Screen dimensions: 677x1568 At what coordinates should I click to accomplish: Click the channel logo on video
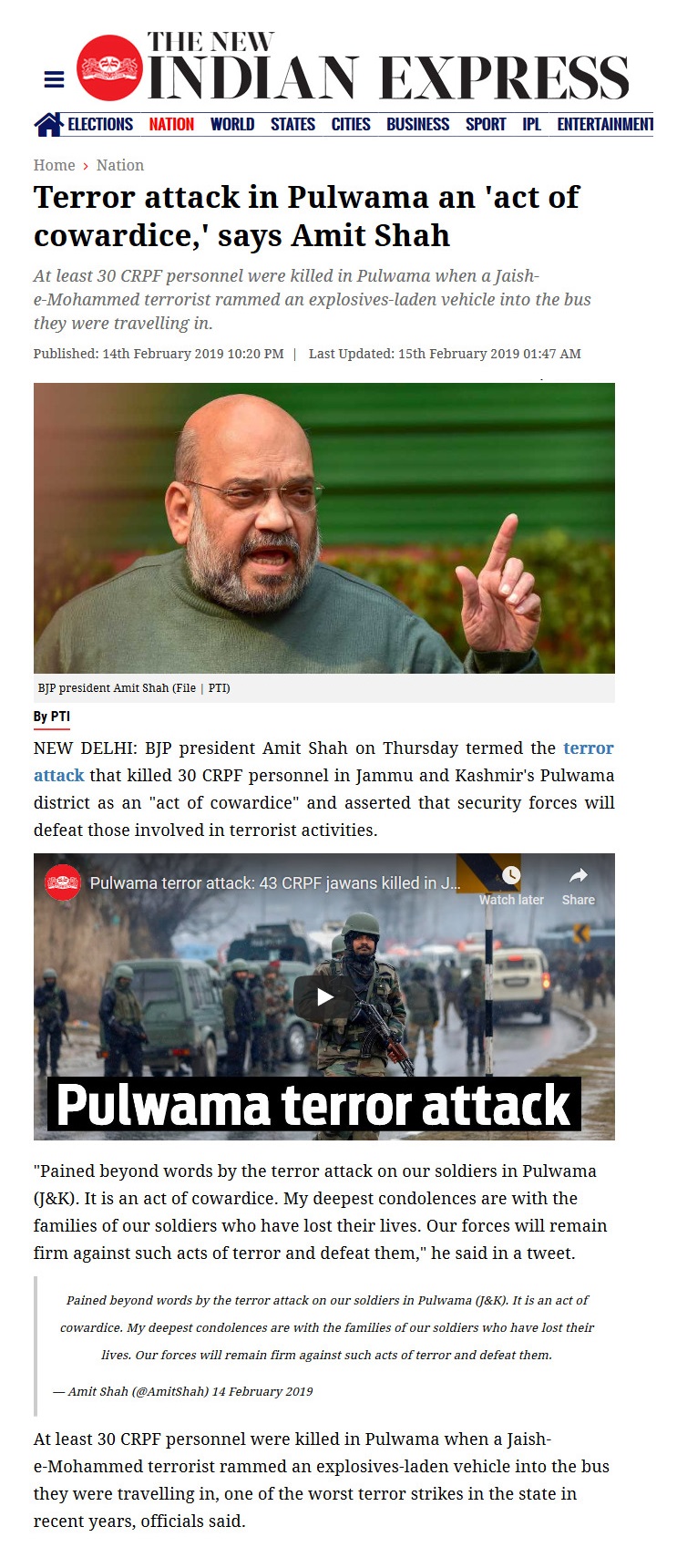point(63,882)
